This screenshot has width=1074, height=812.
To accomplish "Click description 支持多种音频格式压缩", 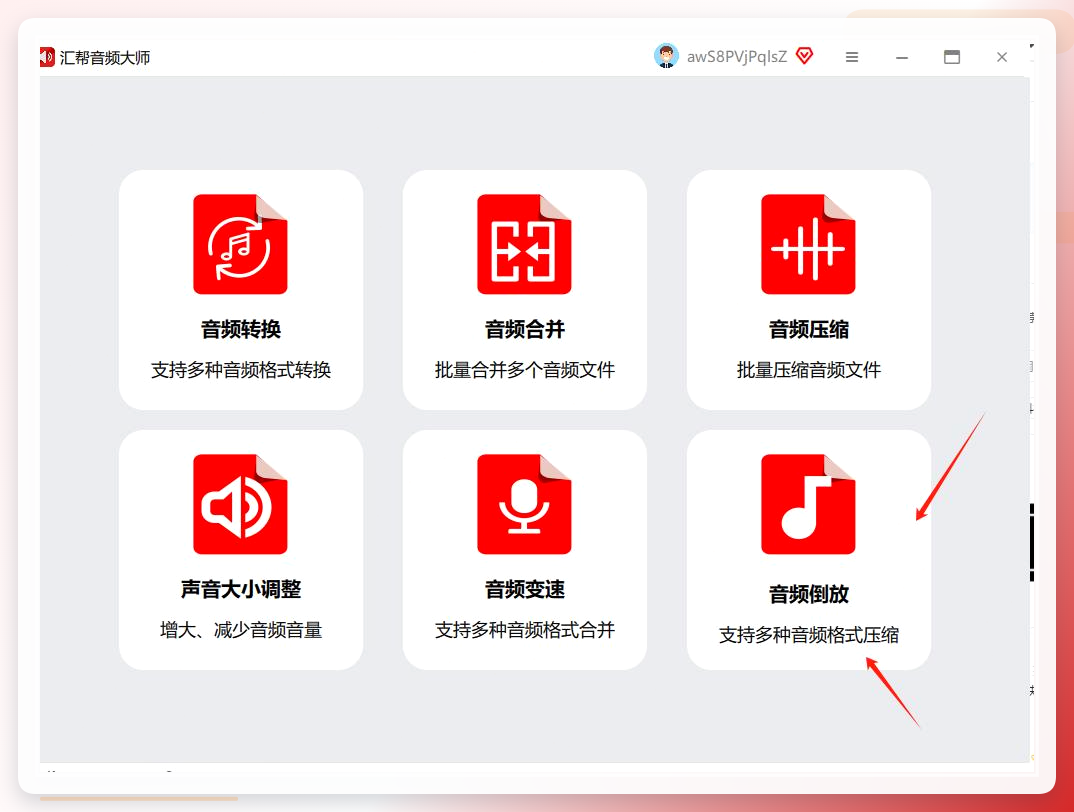I will (x=809, y=635).
